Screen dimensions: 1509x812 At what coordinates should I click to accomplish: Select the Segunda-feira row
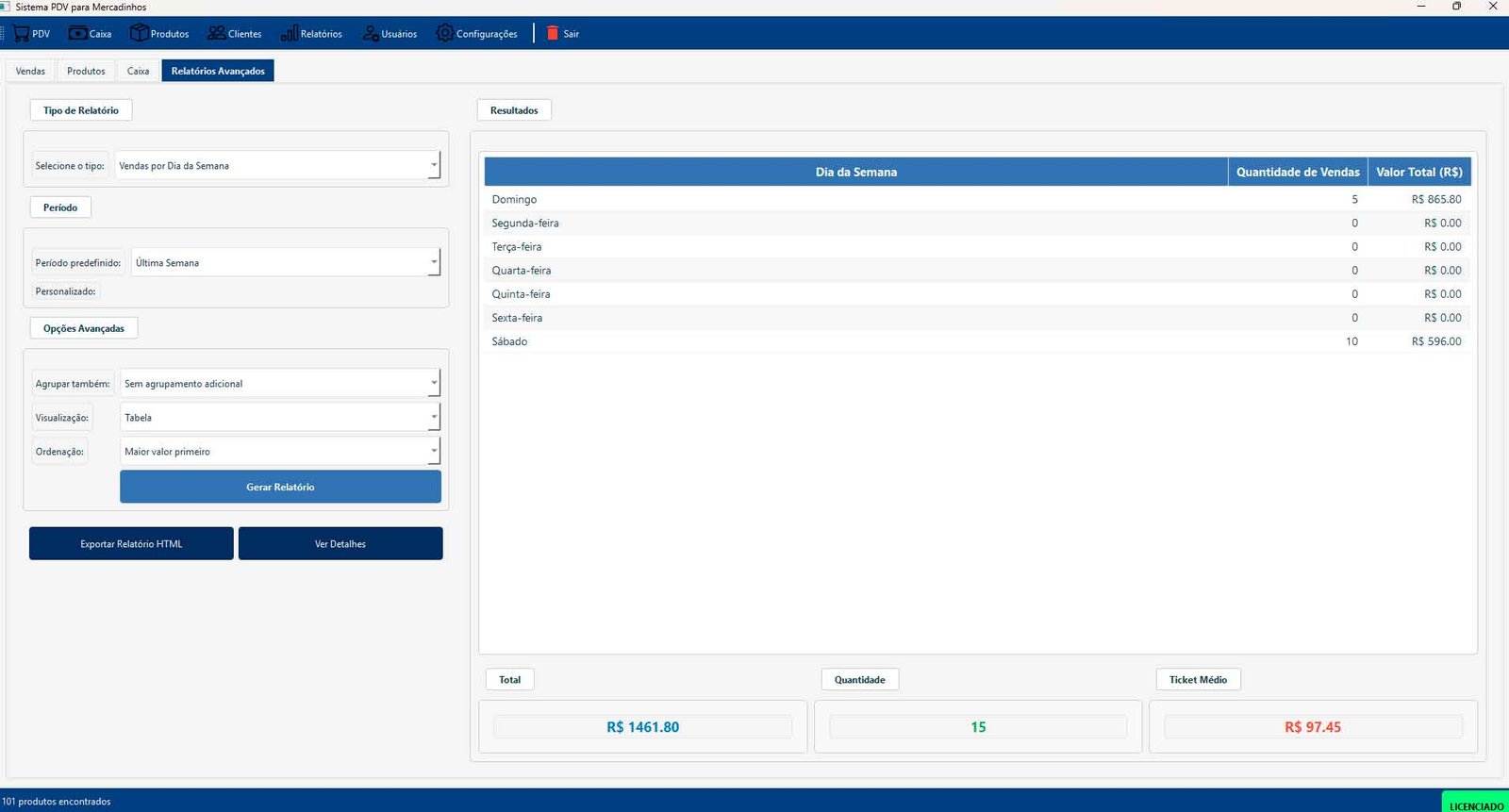tap(977, 223)
